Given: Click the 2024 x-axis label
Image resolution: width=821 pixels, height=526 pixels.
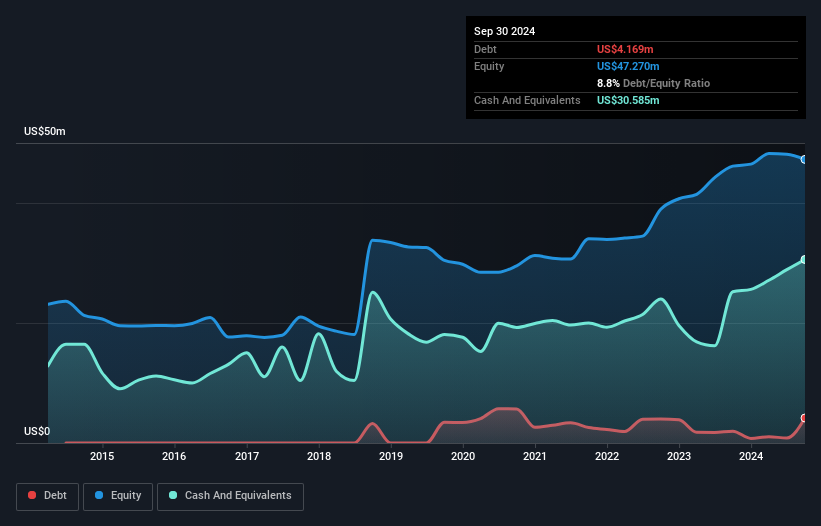Looking at the screenshot, I should [x=751, y=456].
